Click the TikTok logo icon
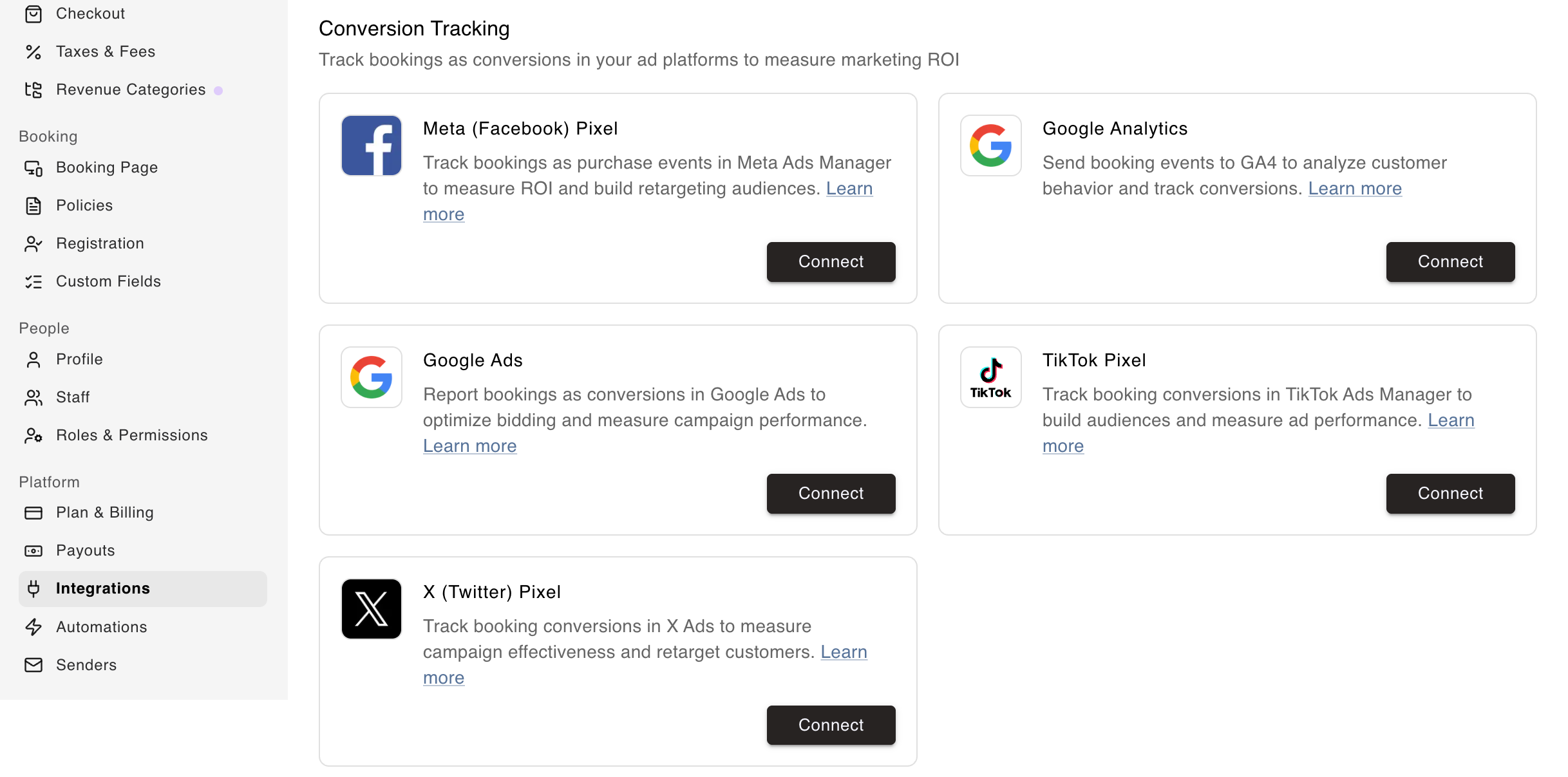The image size is (1568, 777). tap(991, 377)
